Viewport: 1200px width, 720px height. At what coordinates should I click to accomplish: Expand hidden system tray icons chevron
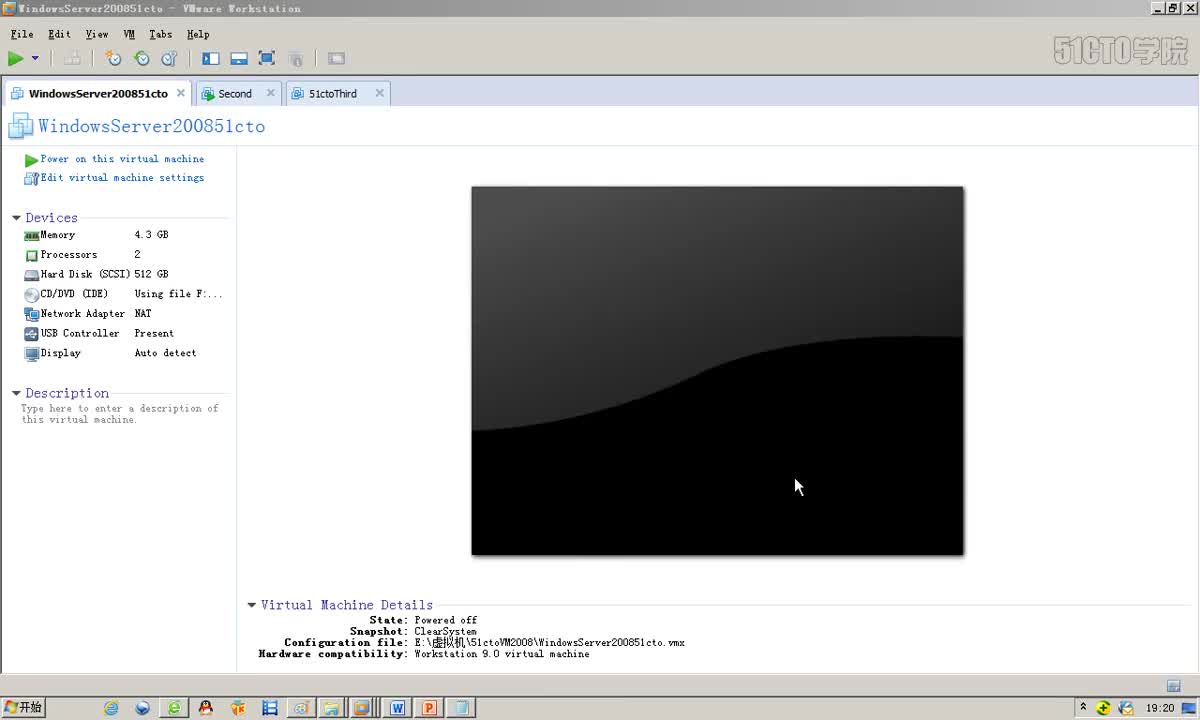click(x=1083, y=708)
